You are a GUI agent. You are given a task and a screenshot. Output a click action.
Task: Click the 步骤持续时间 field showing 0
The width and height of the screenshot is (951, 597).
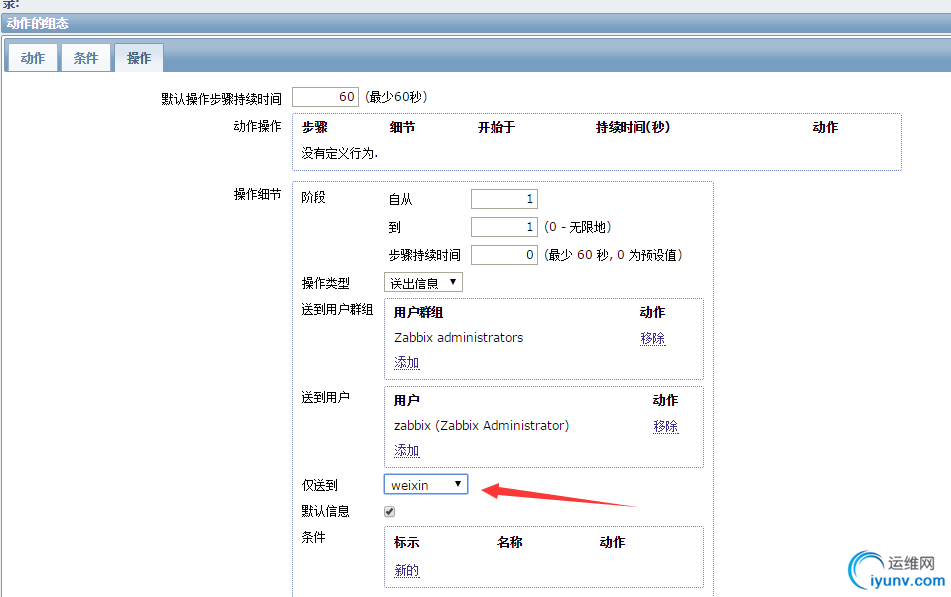tap(504, 255)
